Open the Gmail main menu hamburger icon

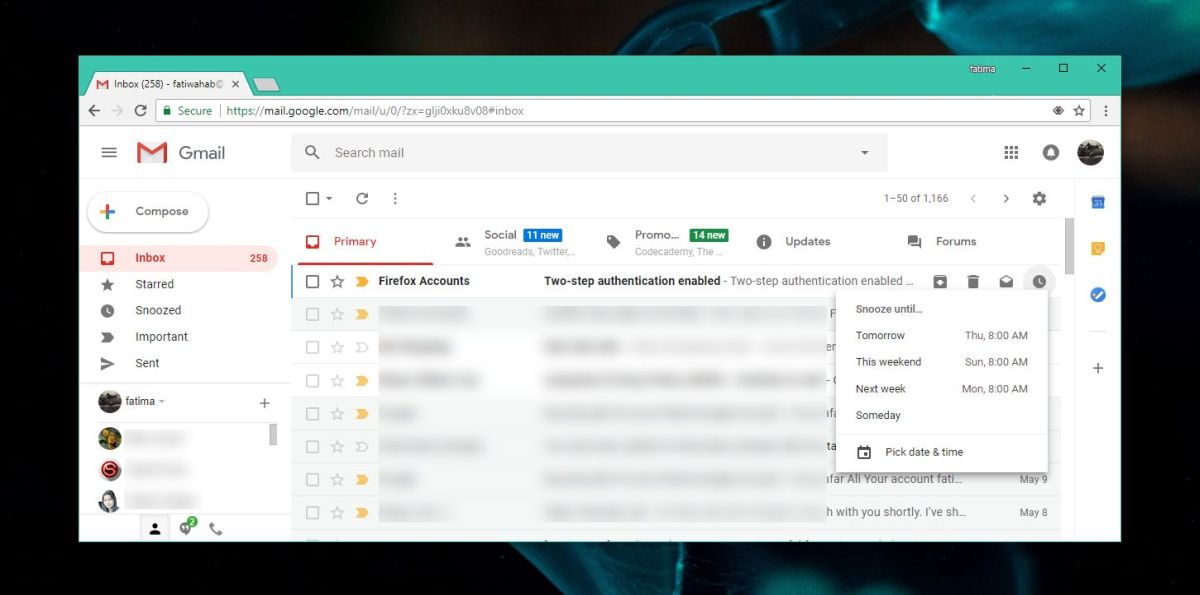click(x=109, y=153)
